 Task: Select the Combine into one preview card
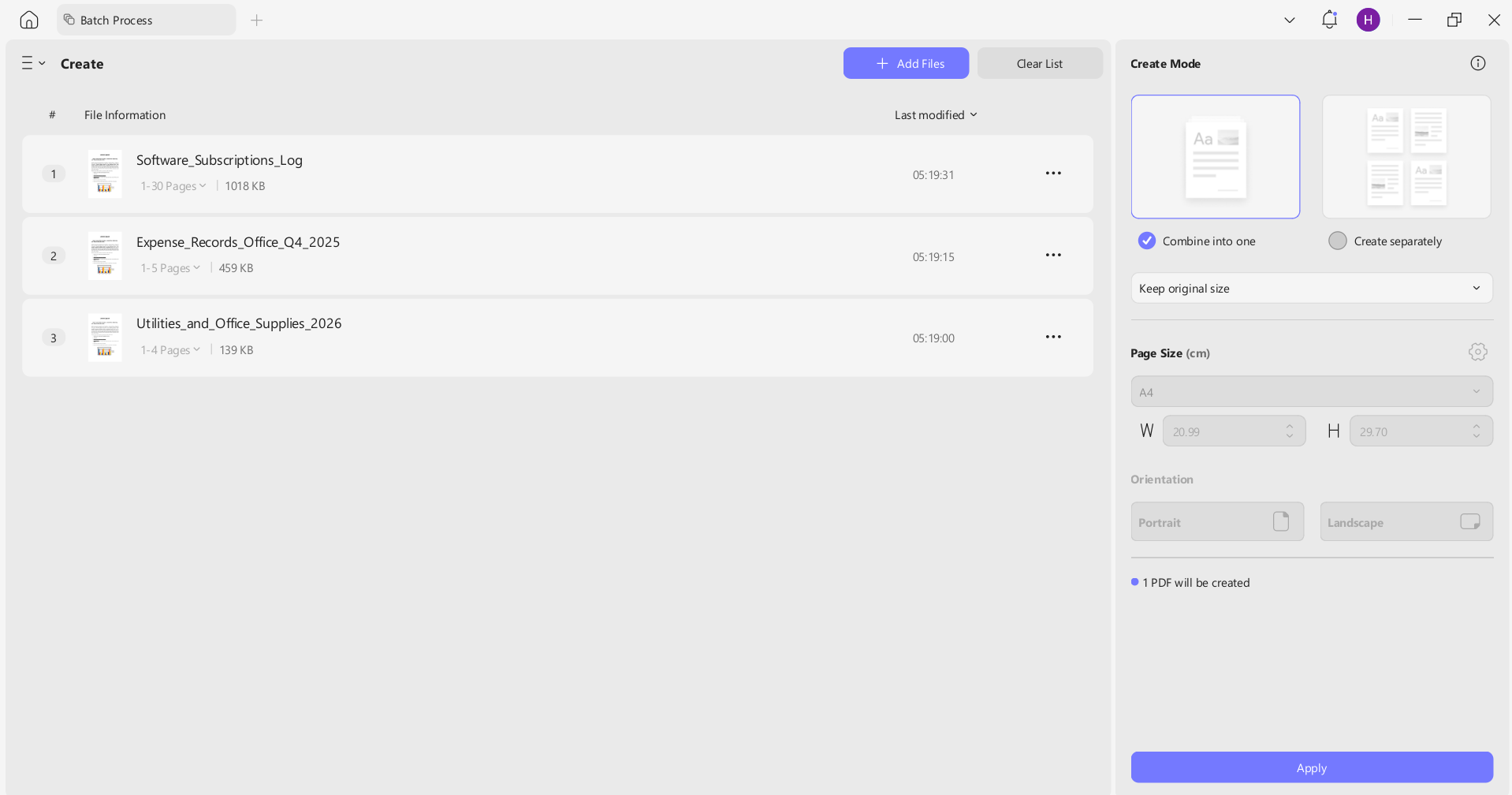(x=1216, y=157)
